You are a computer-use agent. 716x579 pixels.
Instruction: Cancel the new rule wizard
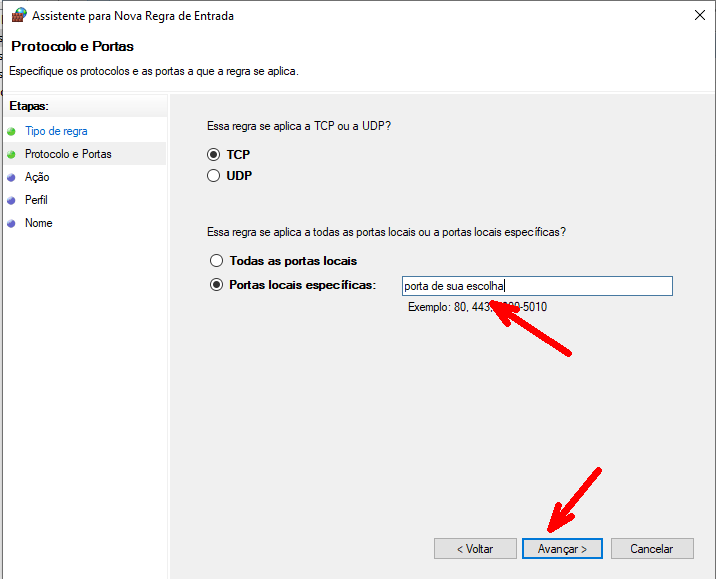coord(650,549)
